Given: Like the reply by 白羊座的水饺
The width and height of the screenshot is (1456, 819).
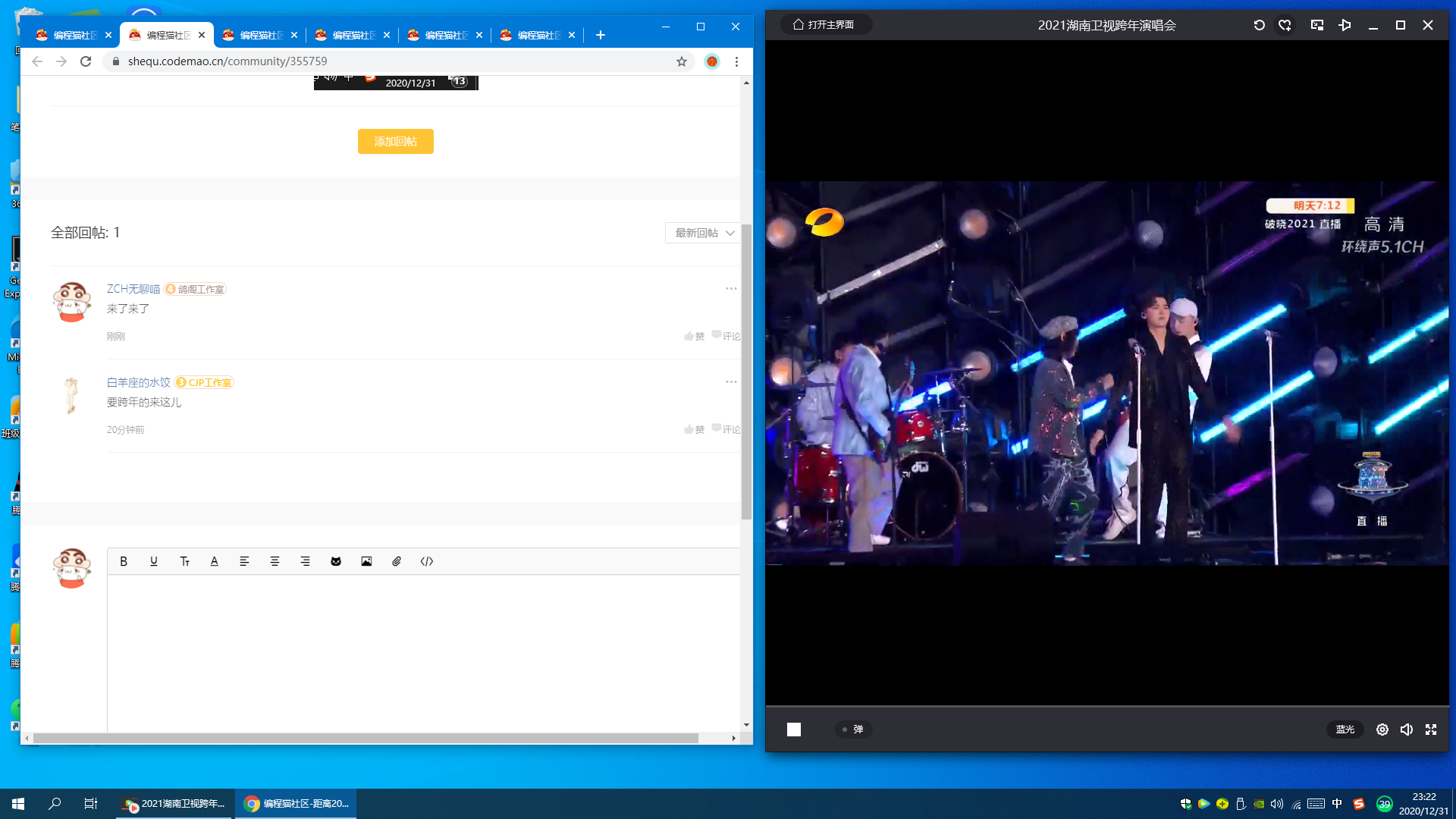Looking at the screenshot, I should 695,429.
